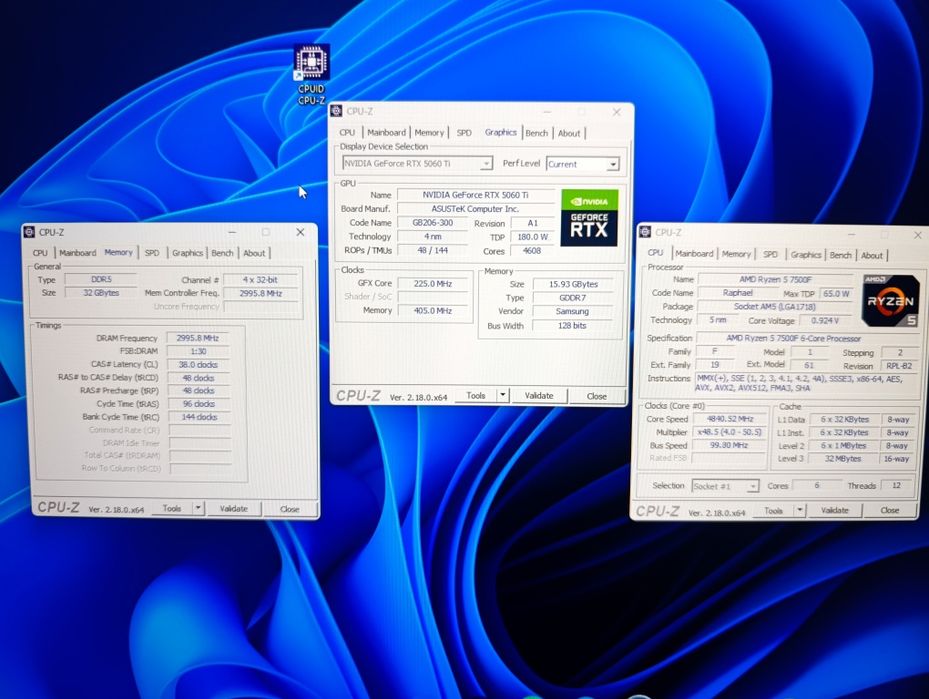Open the Perf Level Current dropdown

582,164
